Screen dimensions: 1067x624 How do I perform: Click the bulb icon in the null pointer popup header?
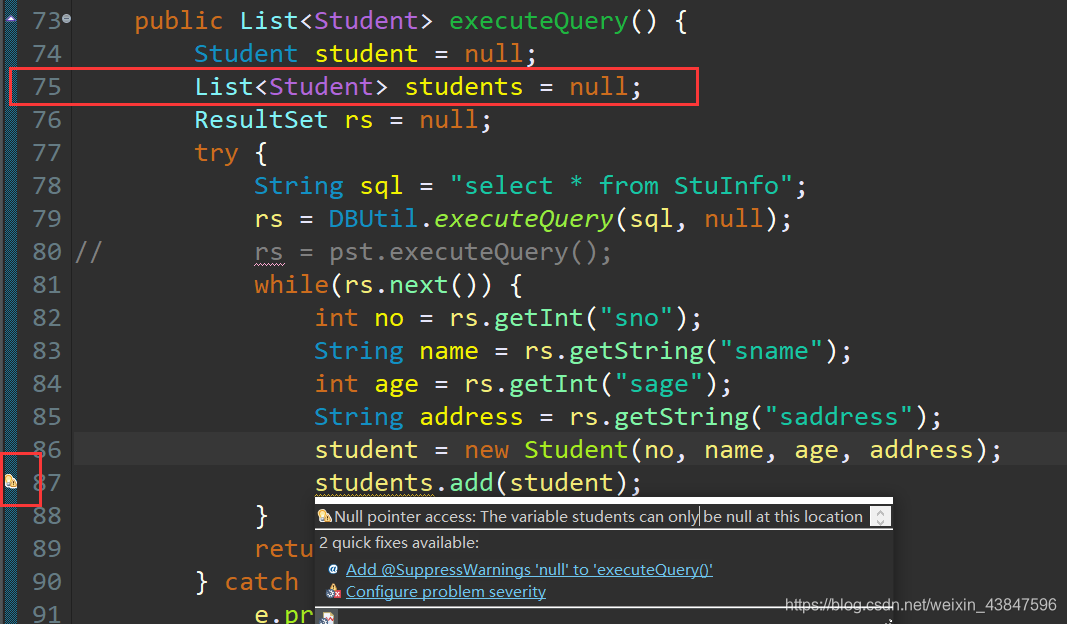(x=324, y=516)
